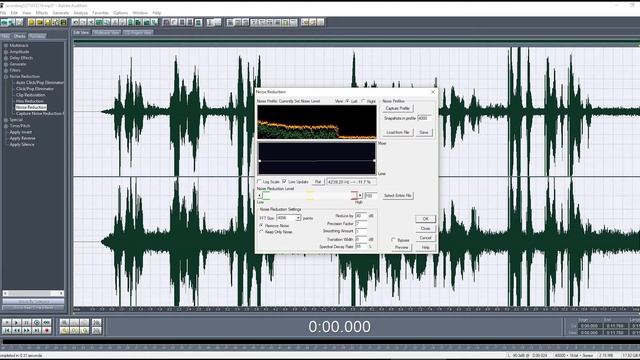Click the bottom vertical zoom icon
The height and width of the screenshot is (360, 640).
pyautogui.click(x=96, y=330)
